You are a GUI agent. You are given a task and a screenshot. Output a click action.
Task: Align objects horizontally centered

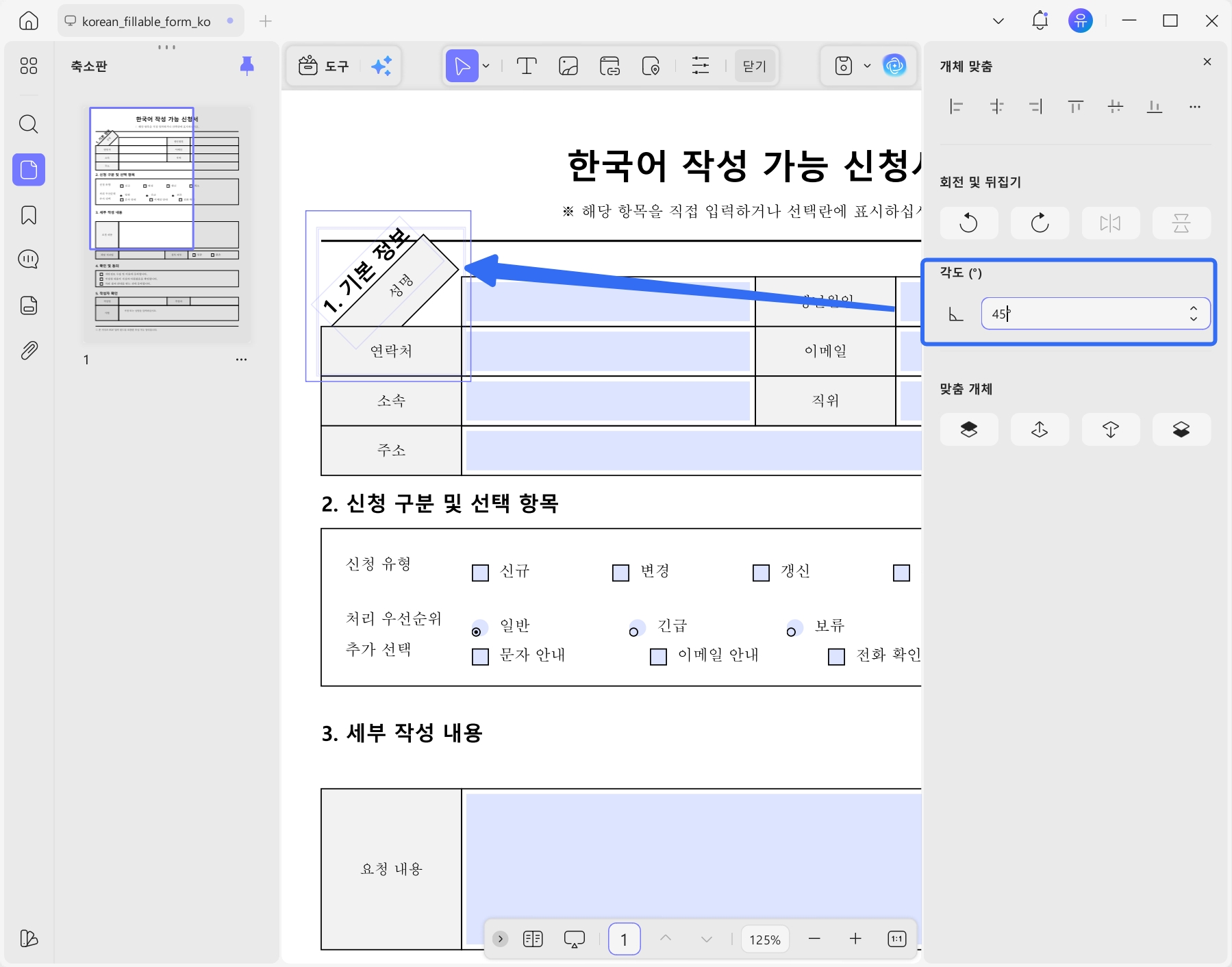[x=996, y=107]
